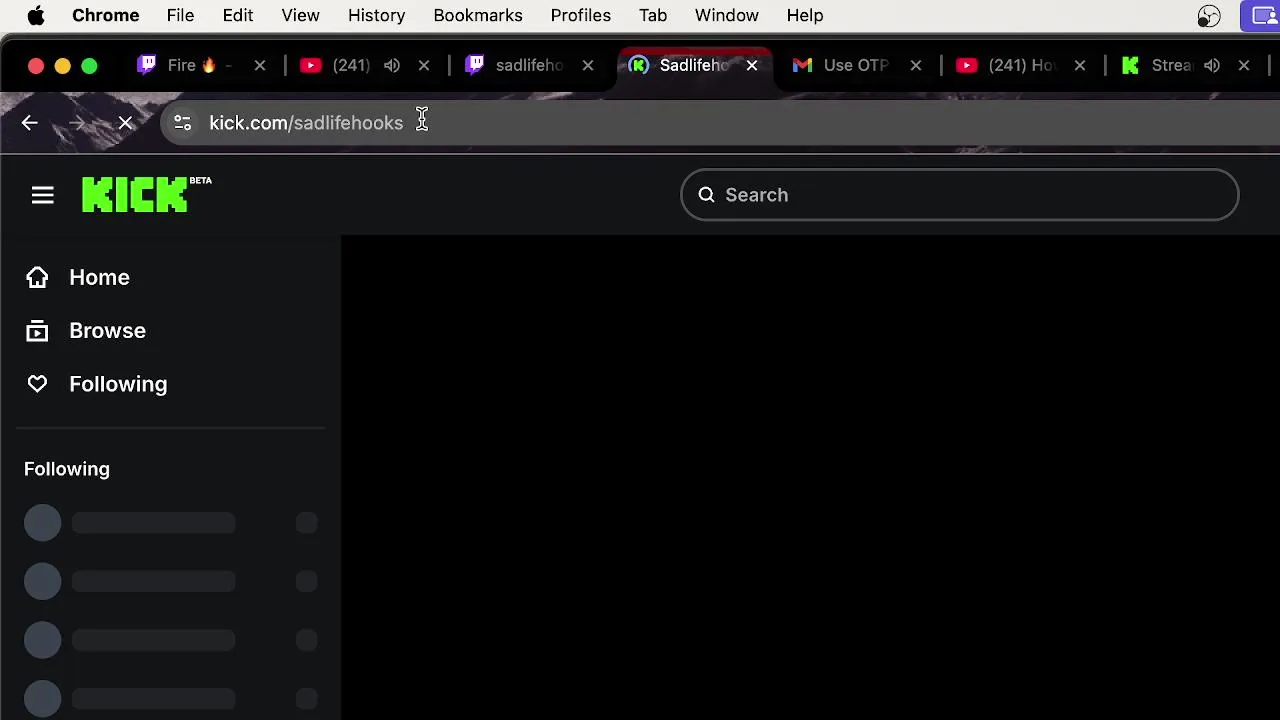Open the File menu
Viewport: 1280px width, 720px height.
180,15
